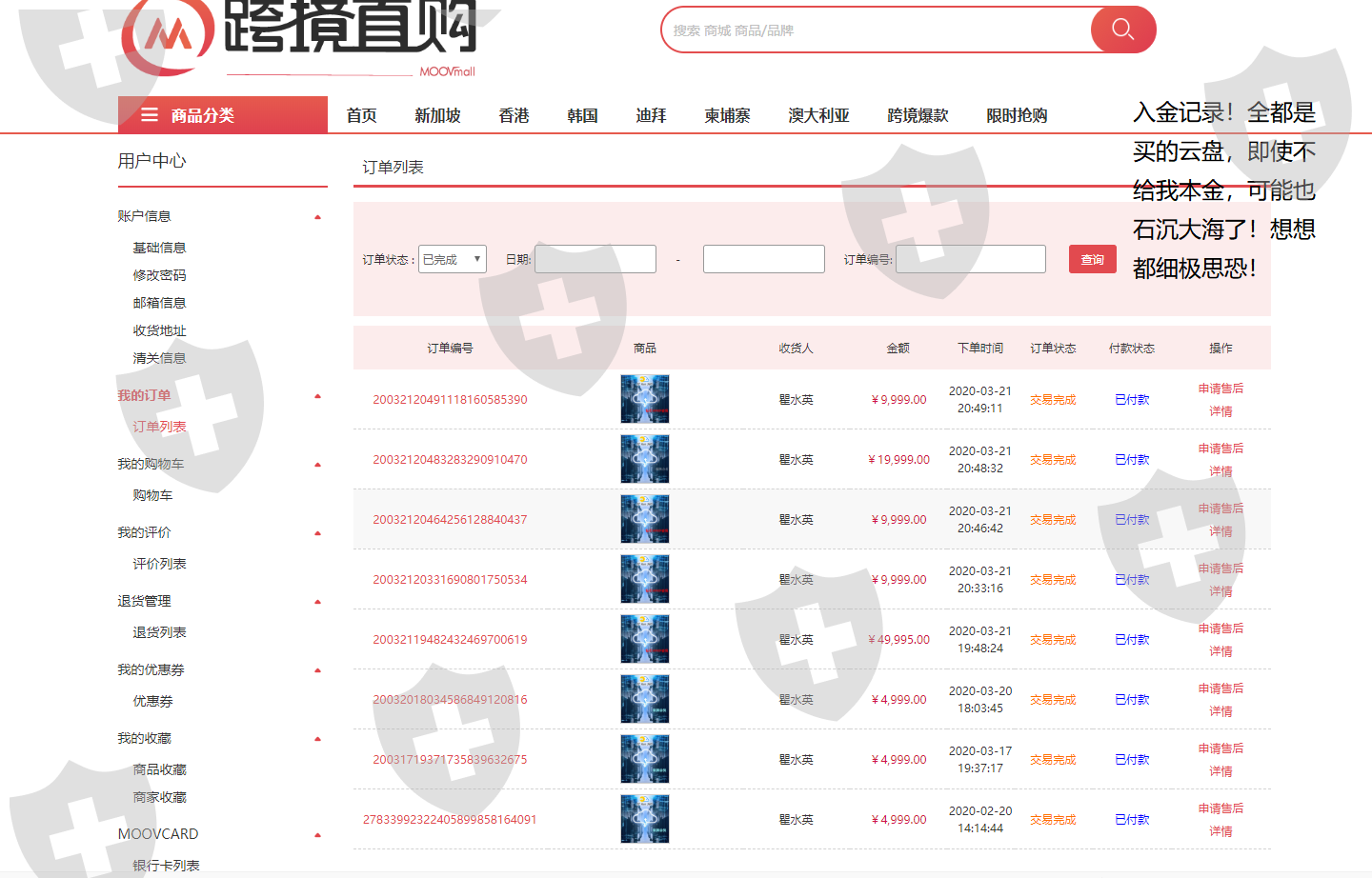The height and width of the screenshot is (878, 1372).
Task: Open product thumbnail of the 20:33:16 order
Action: (645, 579)
